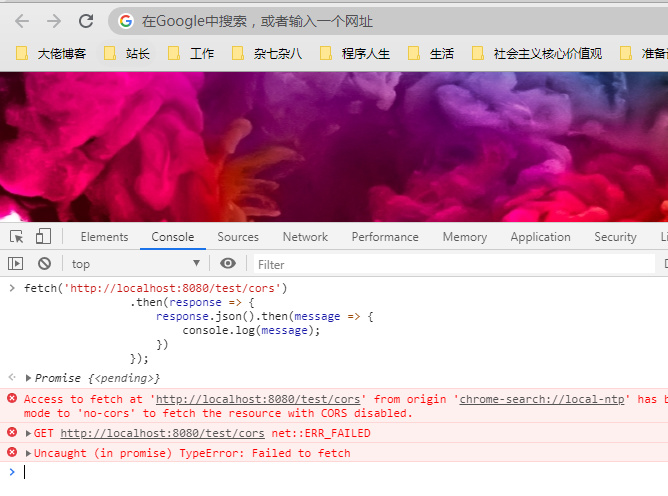Image resolution: width=668 pixels, height=496 pixels.
Task: Open the 程序人生 bookmark folder
Action: pos(355,54)
